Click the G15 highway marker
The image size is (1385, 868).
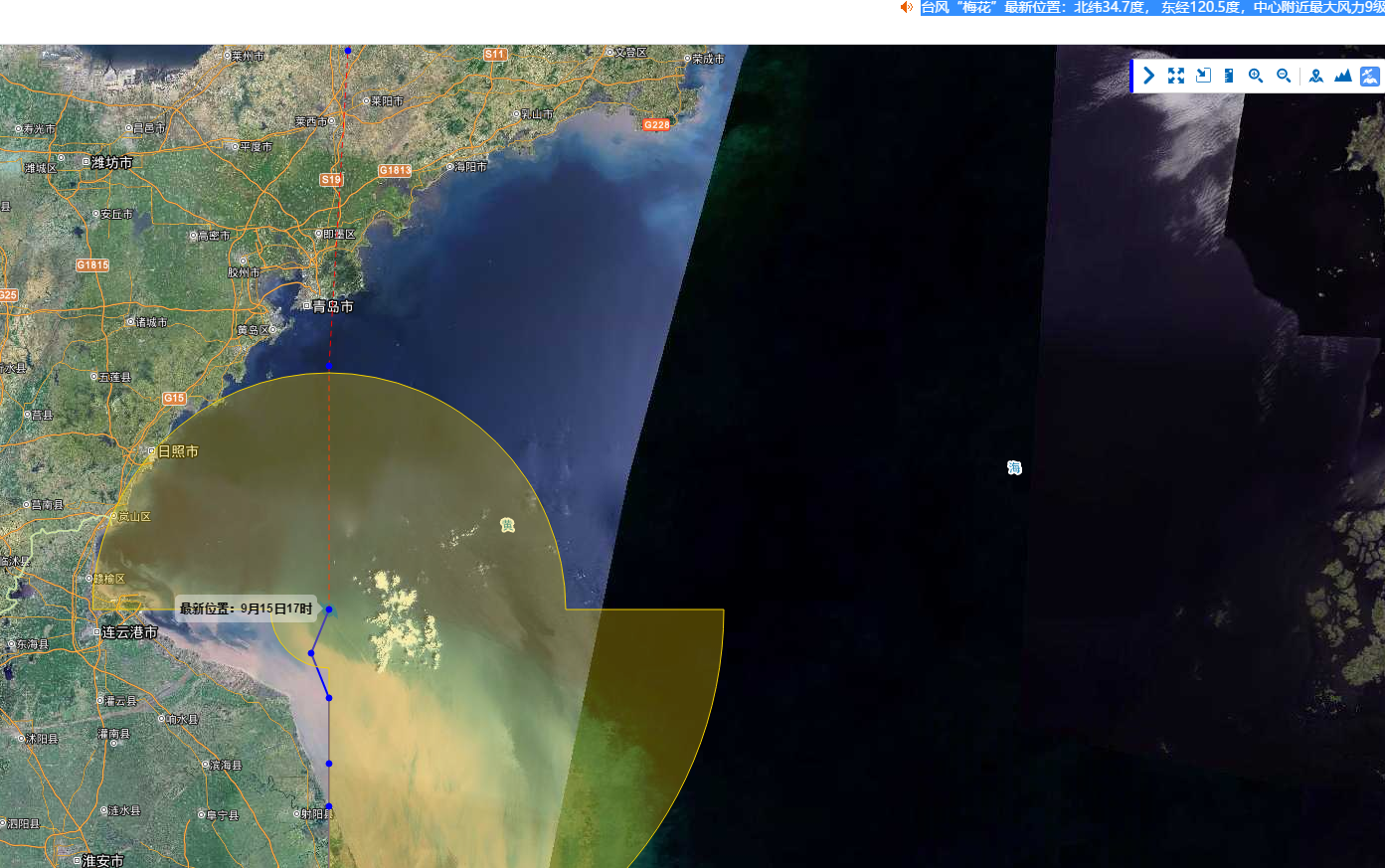coord(174,398)
